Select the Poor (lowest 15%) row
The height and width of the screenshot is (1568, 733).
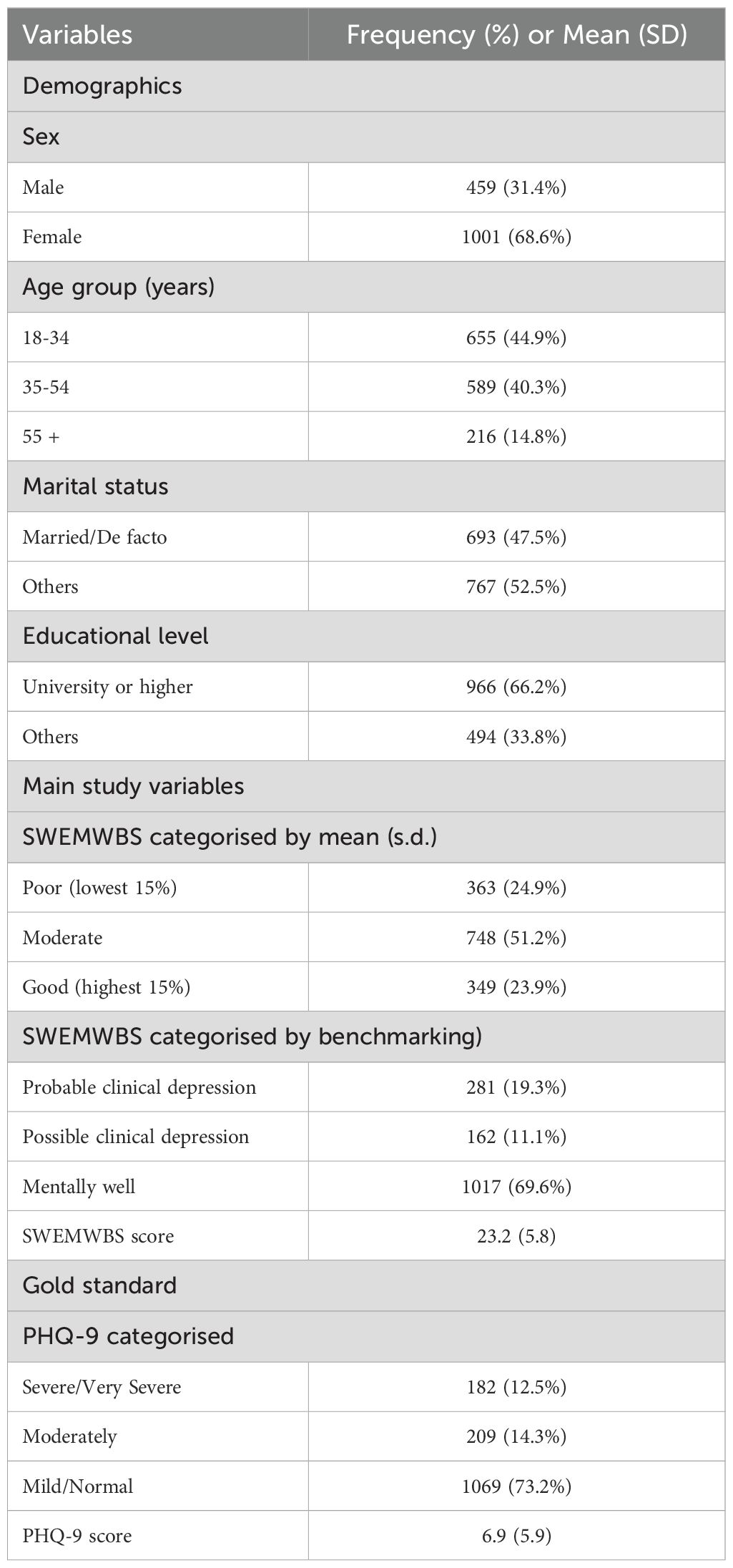pyautogui.click(x=366, y=888)
